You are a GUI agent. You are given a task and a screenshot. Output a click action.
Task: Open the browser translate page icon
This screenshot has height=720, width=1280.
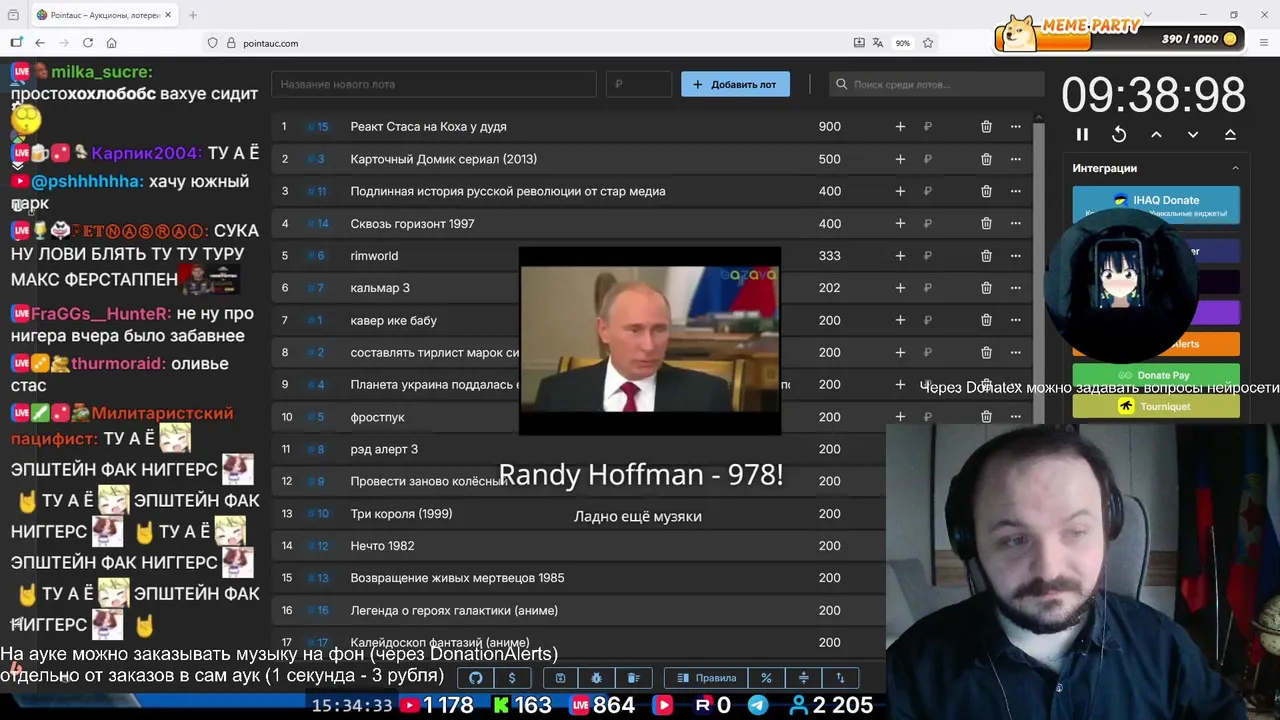pos(878,43)
